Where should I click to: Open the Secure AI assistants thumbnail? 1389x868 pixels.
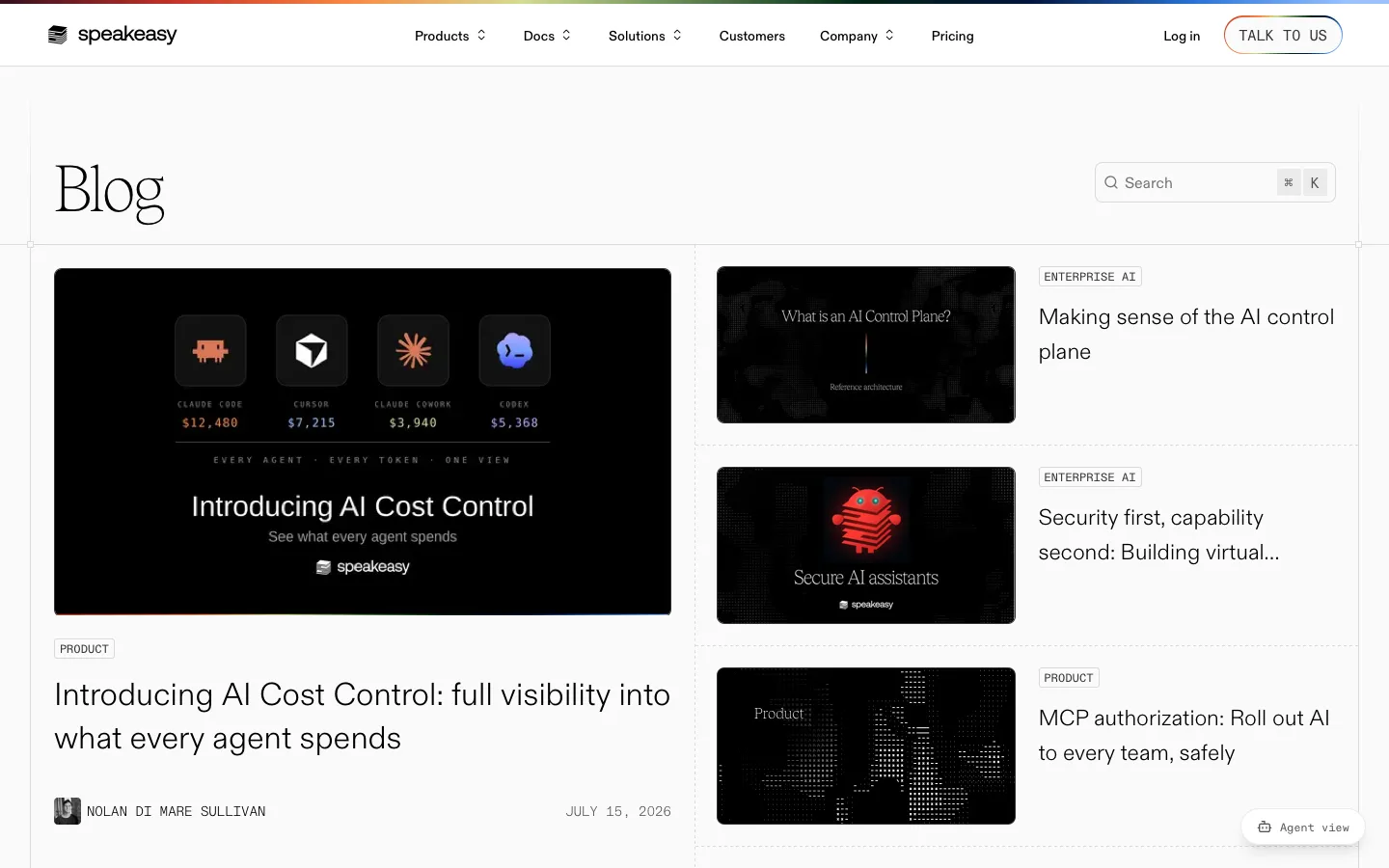[x=866, y=545]
